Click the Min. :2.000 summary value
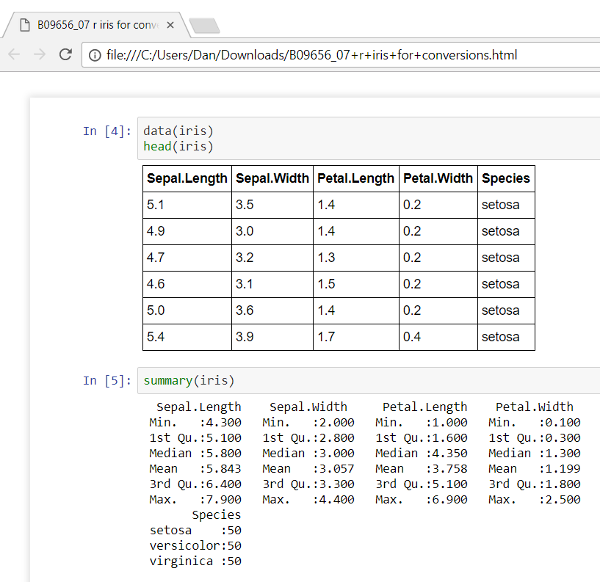600x582 pixels. (x=308, y=422)
